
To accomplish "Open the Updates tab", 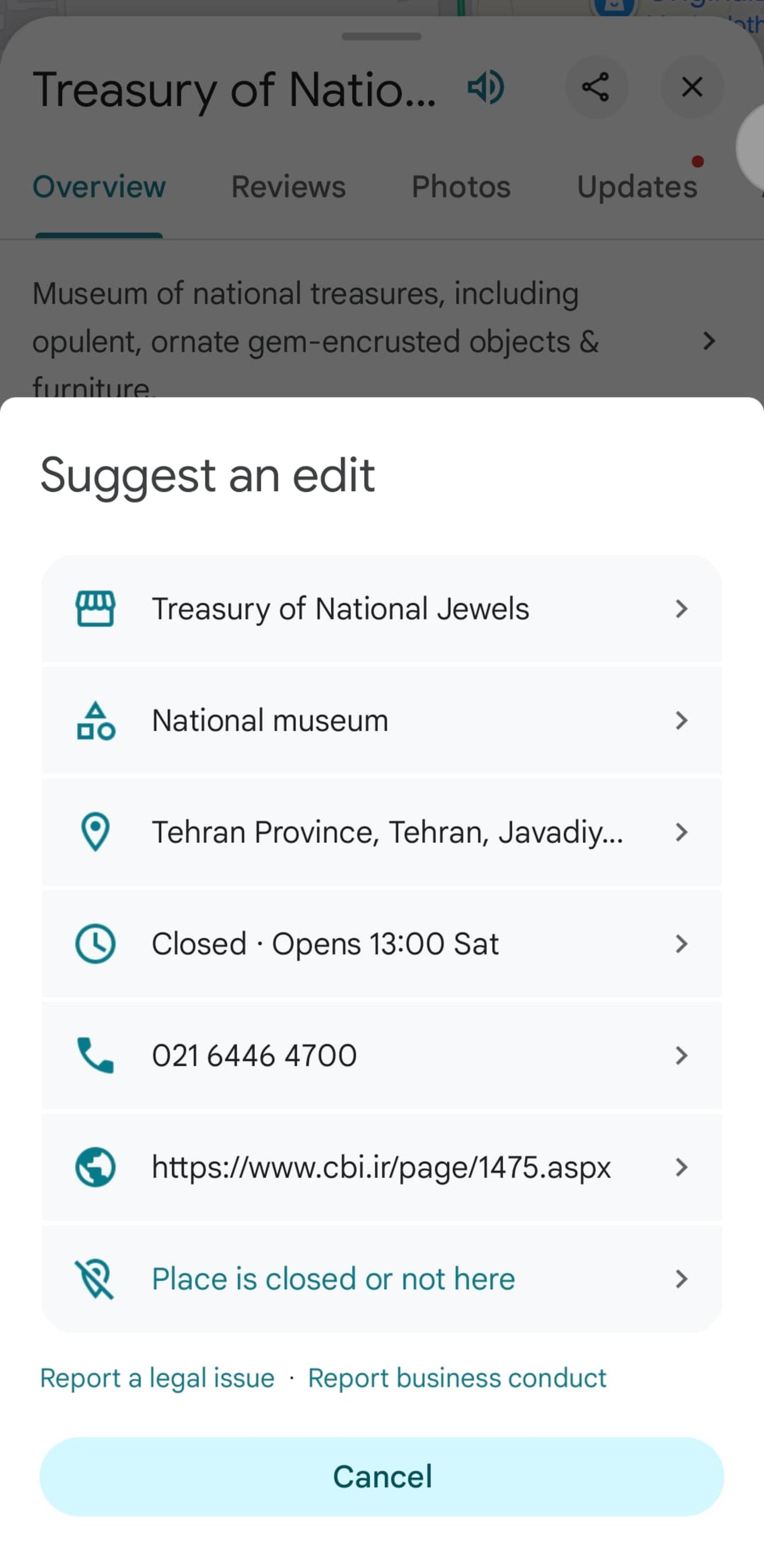I will 637,186.
